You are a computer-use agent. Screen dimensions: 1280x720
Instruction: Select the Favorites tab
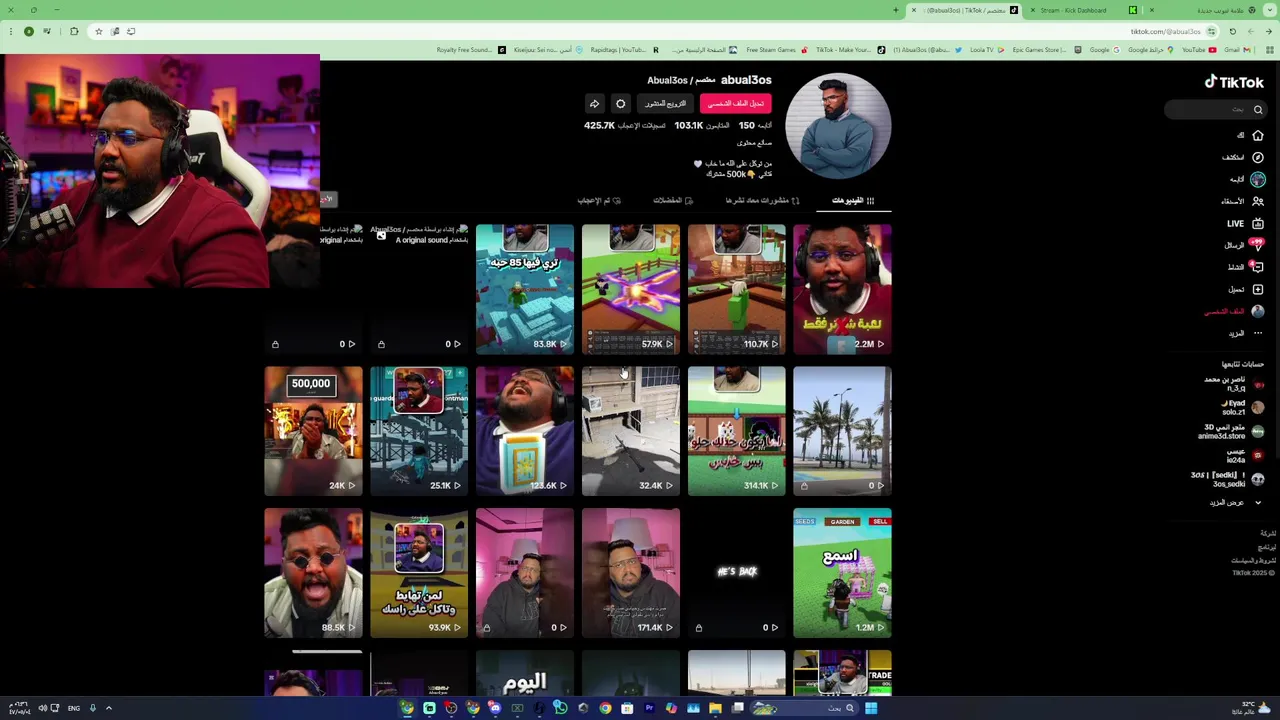pyautogui.click(x=672, y=201)
